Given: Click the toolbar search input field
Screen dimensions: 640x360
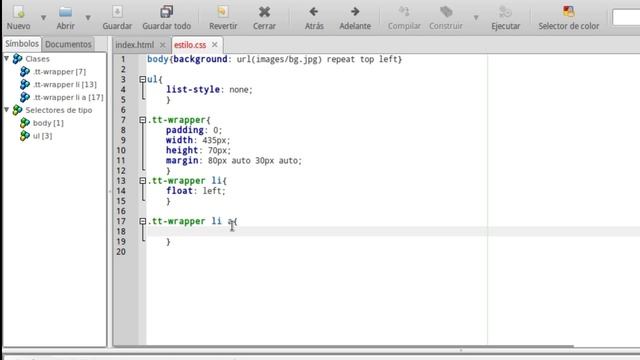Looking at the screenshot, I should point(626,18).
